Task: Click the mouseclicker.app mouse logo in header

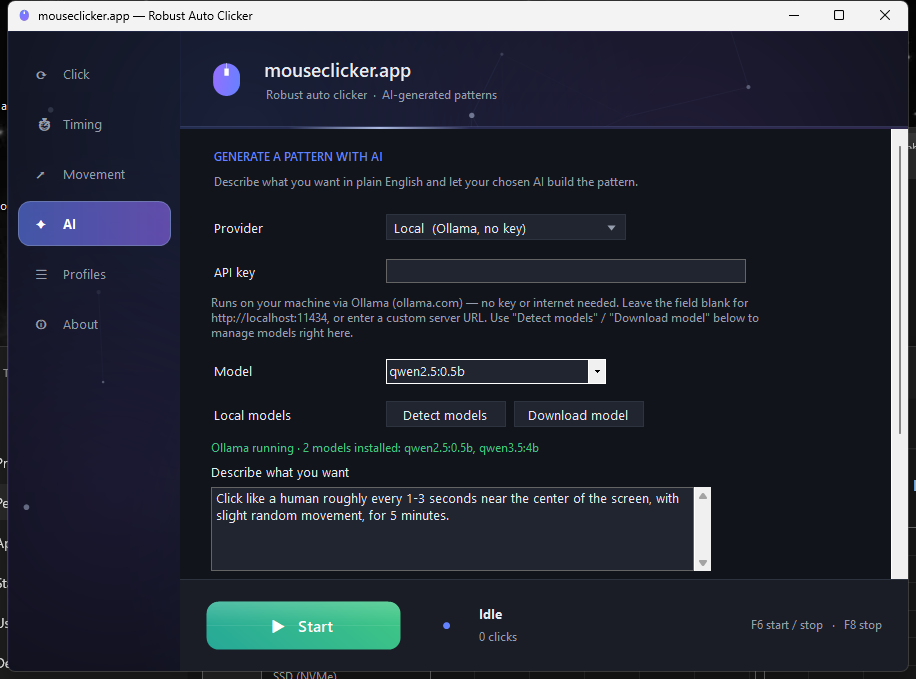Action: click(227, 79)
